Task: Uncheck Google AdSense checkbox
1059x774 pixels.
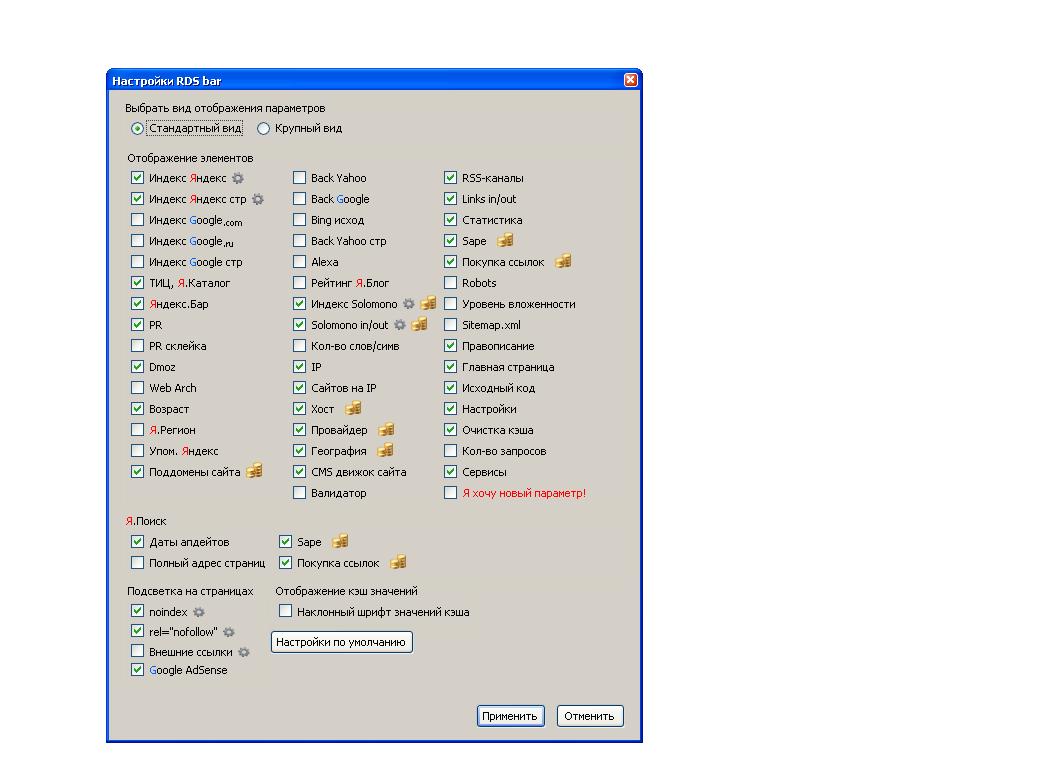Action: [x=137, y=670]
